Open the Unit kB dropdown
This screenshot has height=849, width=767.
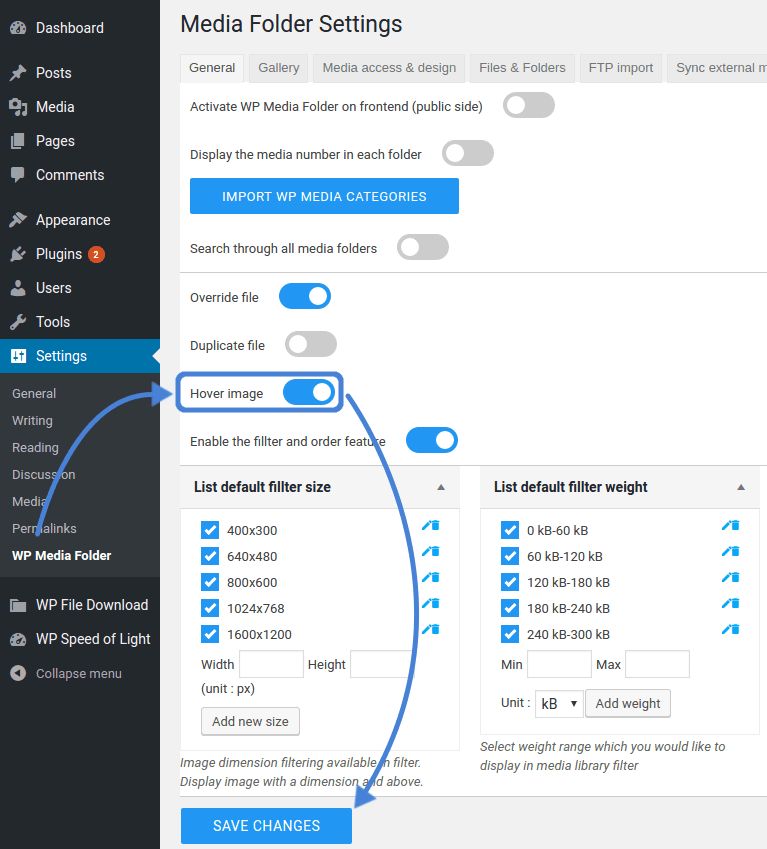tap(559, 703)
